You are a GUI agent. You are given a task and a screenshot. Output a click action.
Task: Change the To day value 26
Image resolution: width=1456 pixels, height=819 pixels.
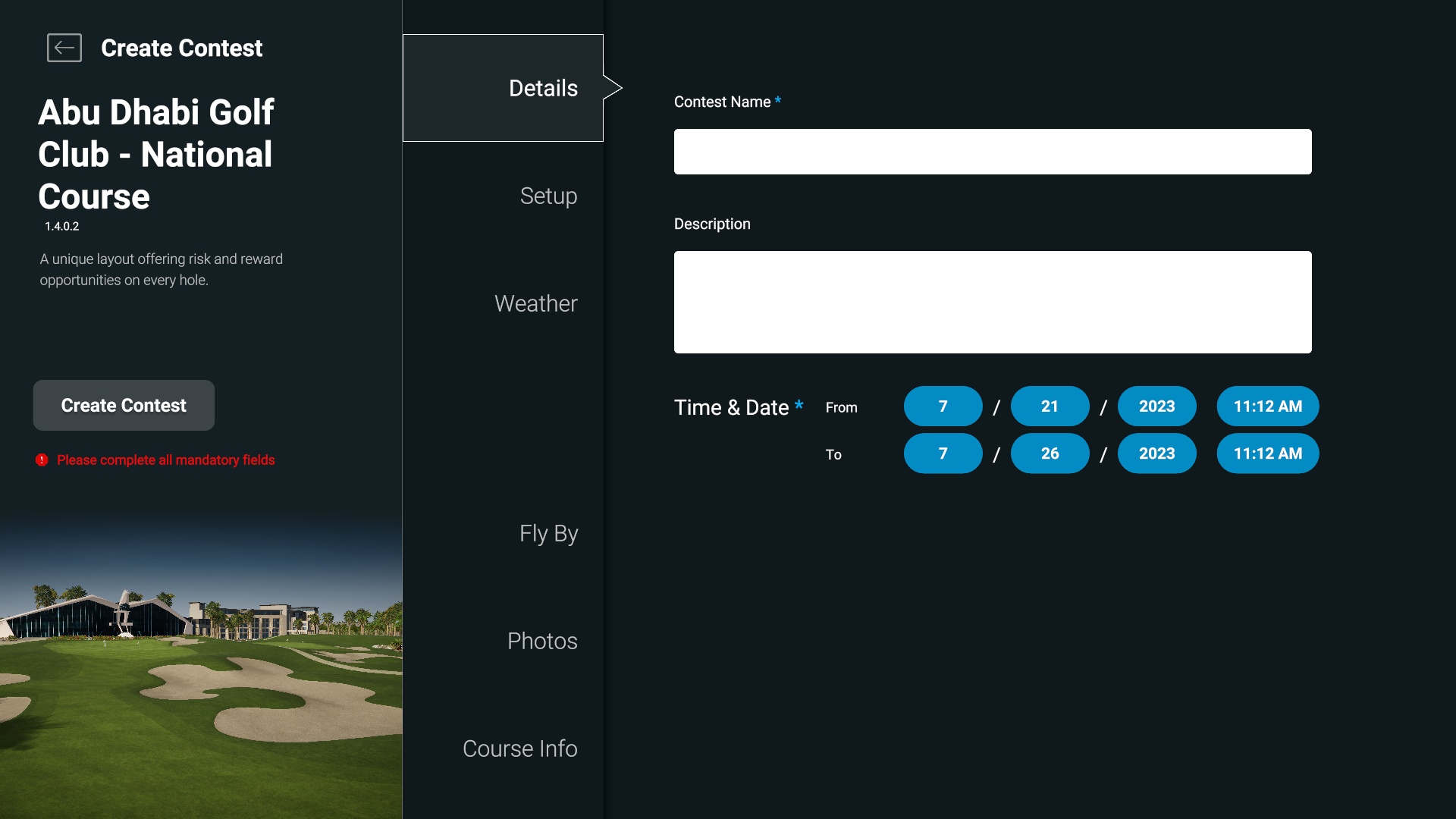click(1050, 453)
